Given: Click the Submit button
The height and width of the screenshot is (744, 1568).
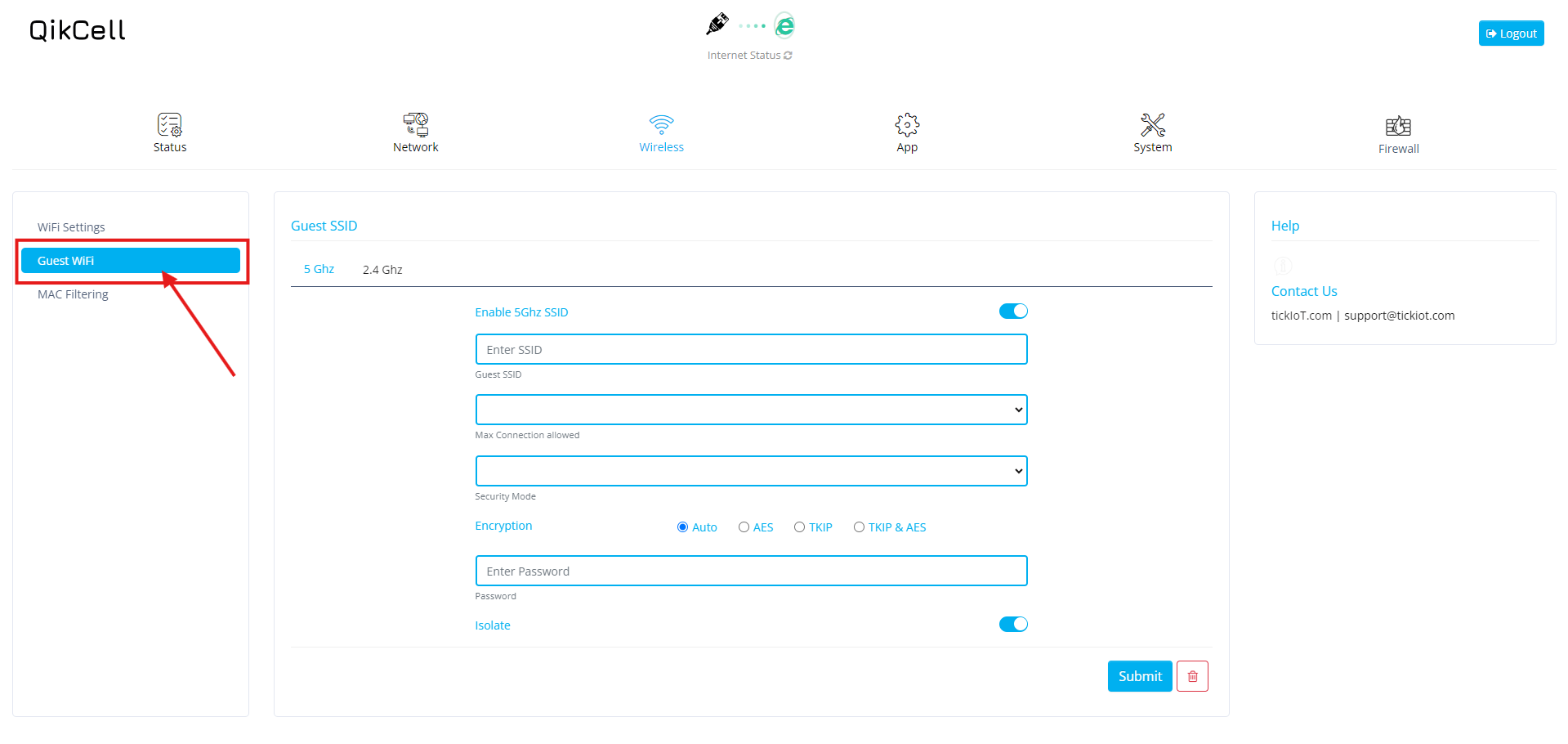Looking at the screenshot, I should (x=1140, y=676).
